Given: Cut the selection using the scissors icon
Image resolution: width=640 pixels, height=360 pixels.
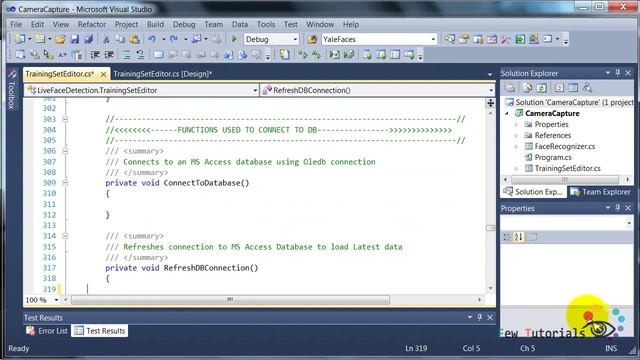Looking at the screenshot, I should click(x=106, y=39).
